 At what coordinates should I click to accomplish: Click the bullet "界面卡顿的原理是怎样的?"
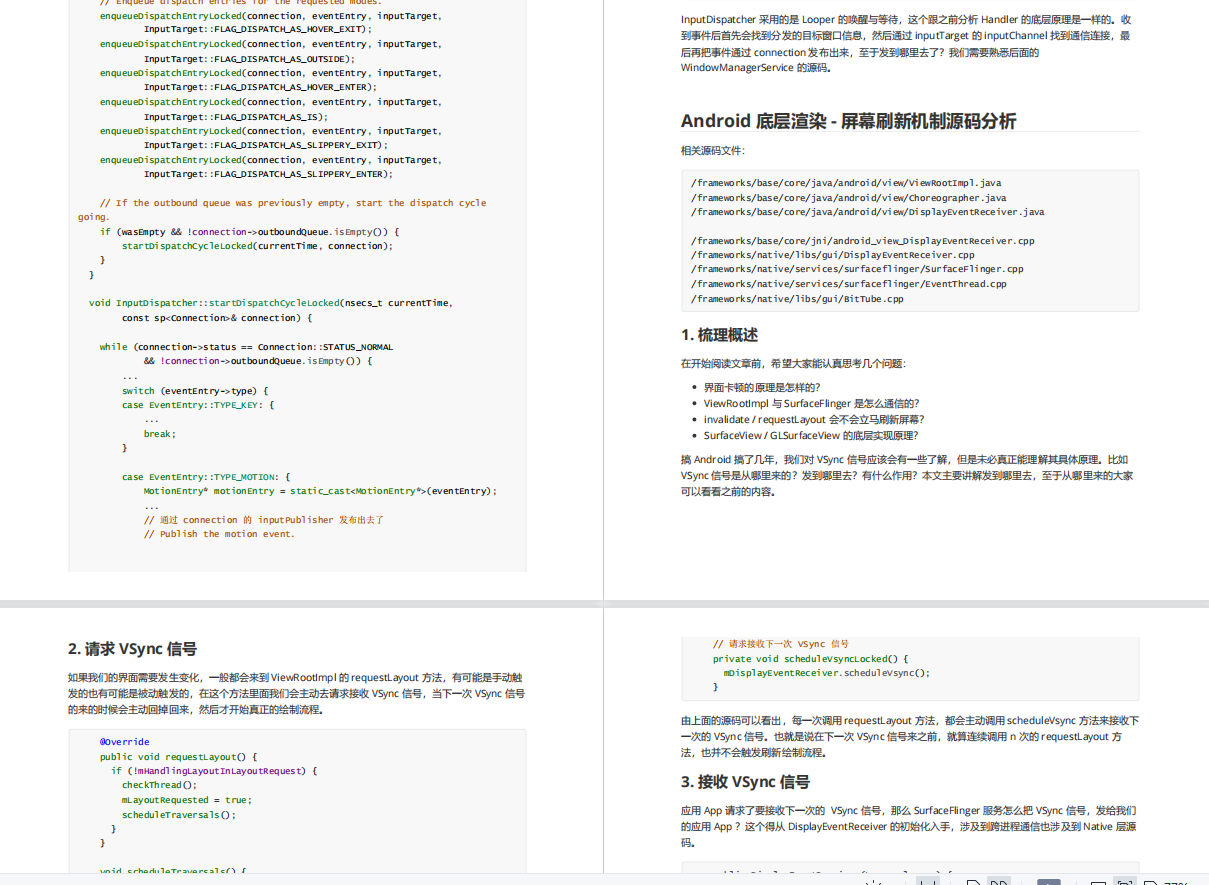click(761, 387)
